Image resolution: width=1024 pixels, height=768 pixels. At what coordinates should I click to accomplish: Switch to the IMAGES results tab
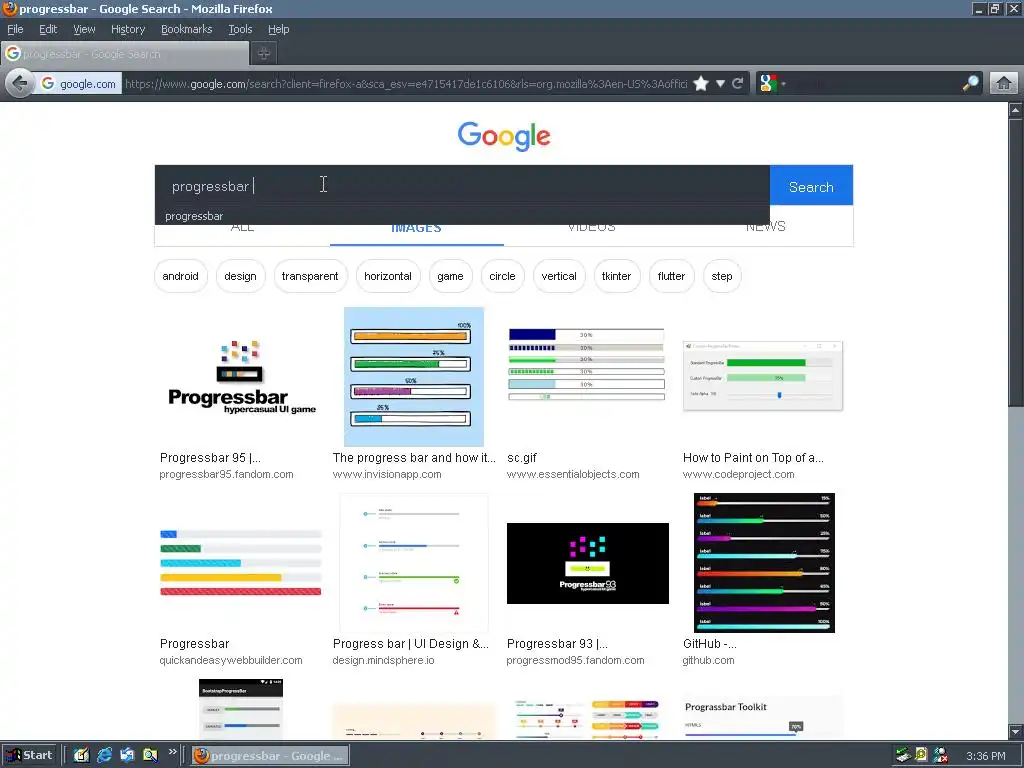coord(417,229)
